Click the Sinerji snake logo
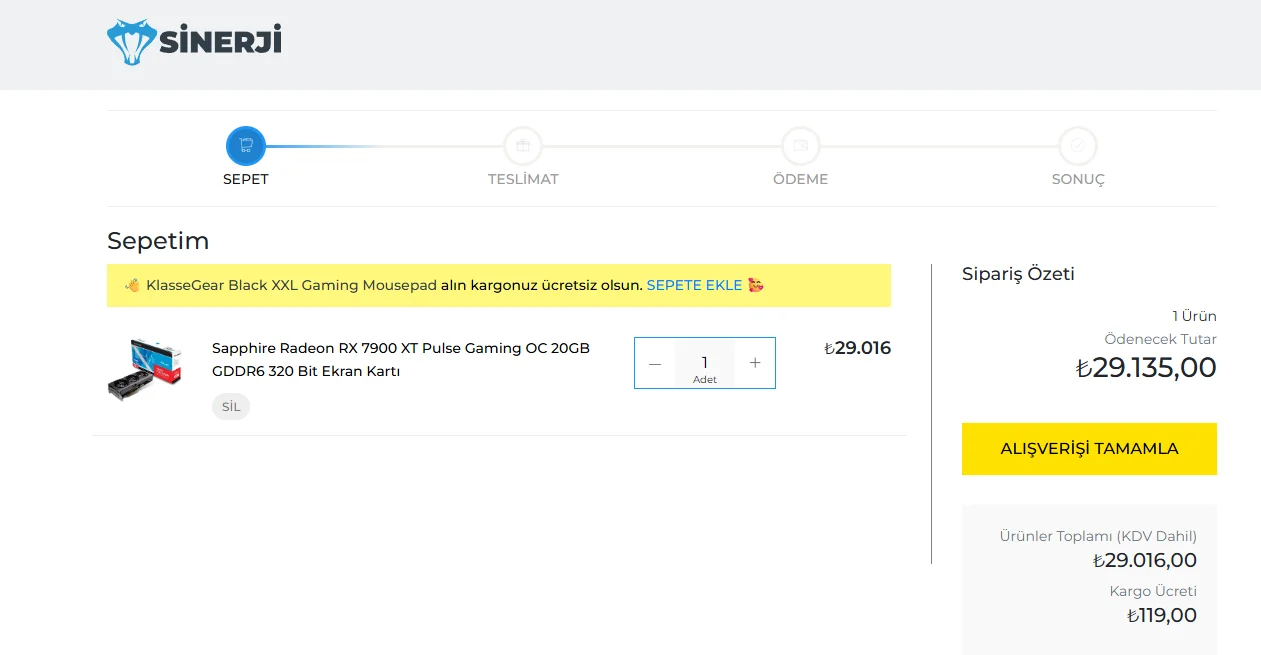Viewport: 1261px width, 655px height. pos(194,42)
